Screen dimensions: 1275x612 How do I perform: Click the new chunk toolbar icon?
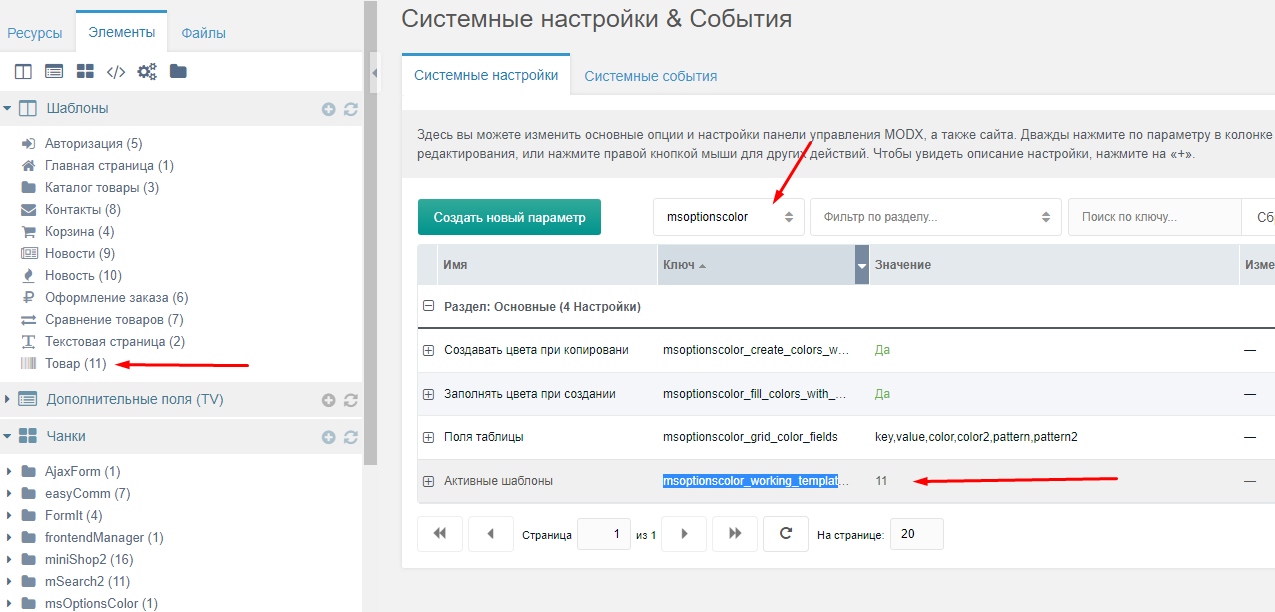[85, 72]
